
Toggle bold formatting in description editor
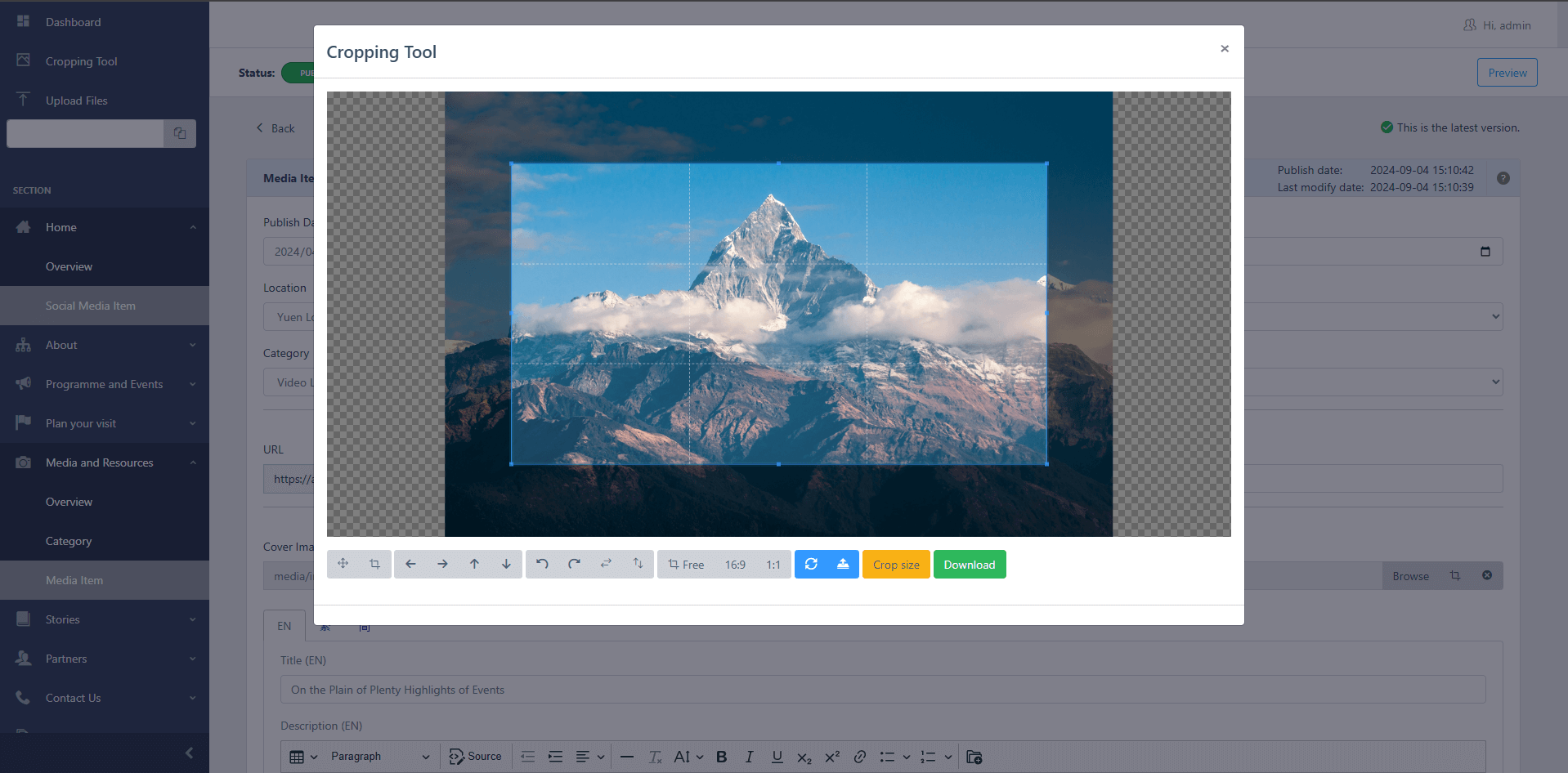tap(721, 756)
